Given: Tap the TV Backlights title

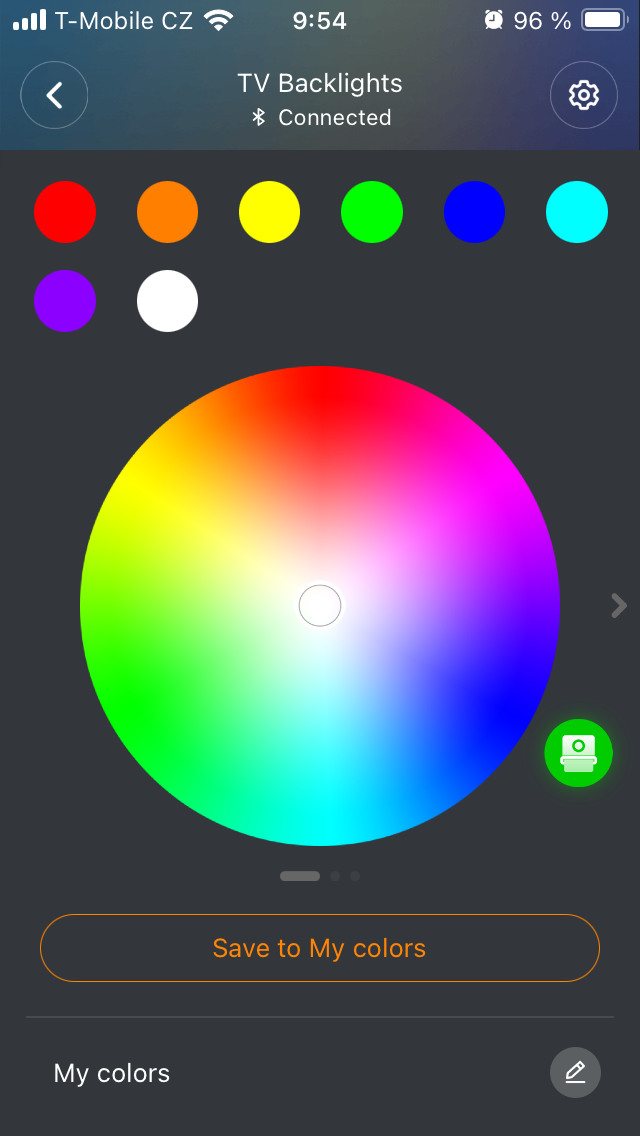Looking at the screenshot, I should coord(320,83).
